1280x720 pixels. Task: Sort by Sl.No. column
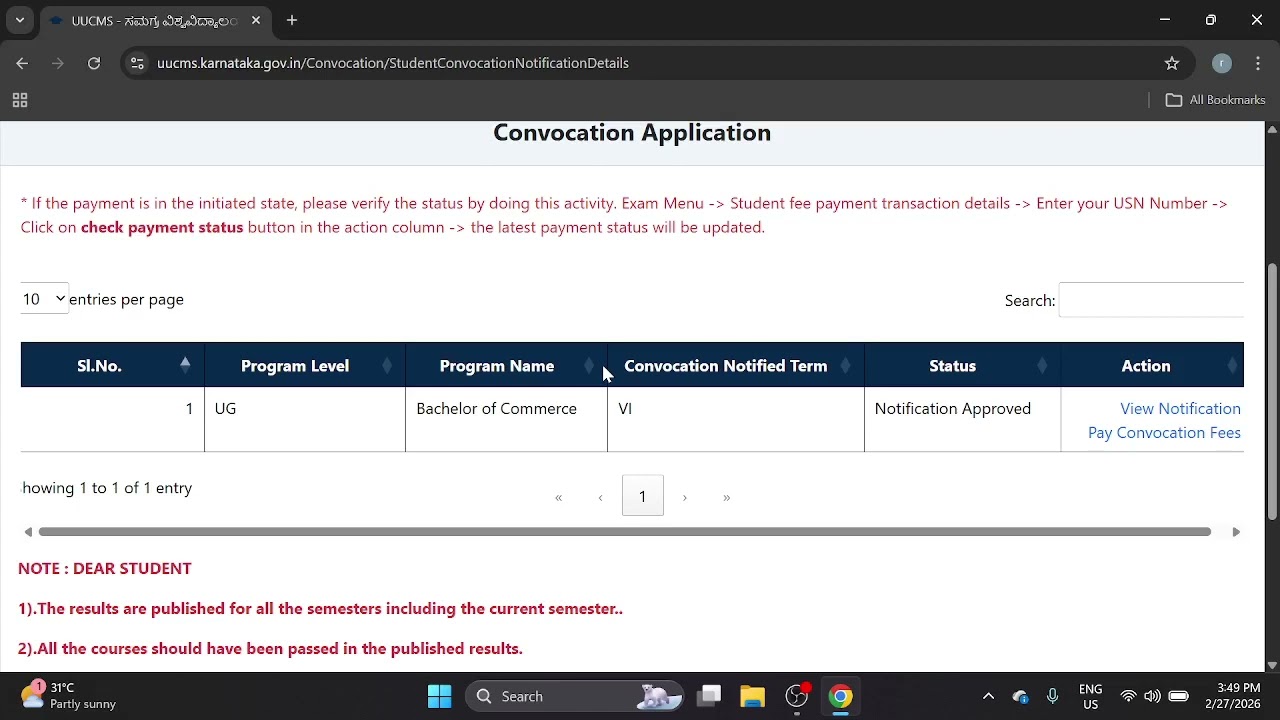(x=112, y=366)
